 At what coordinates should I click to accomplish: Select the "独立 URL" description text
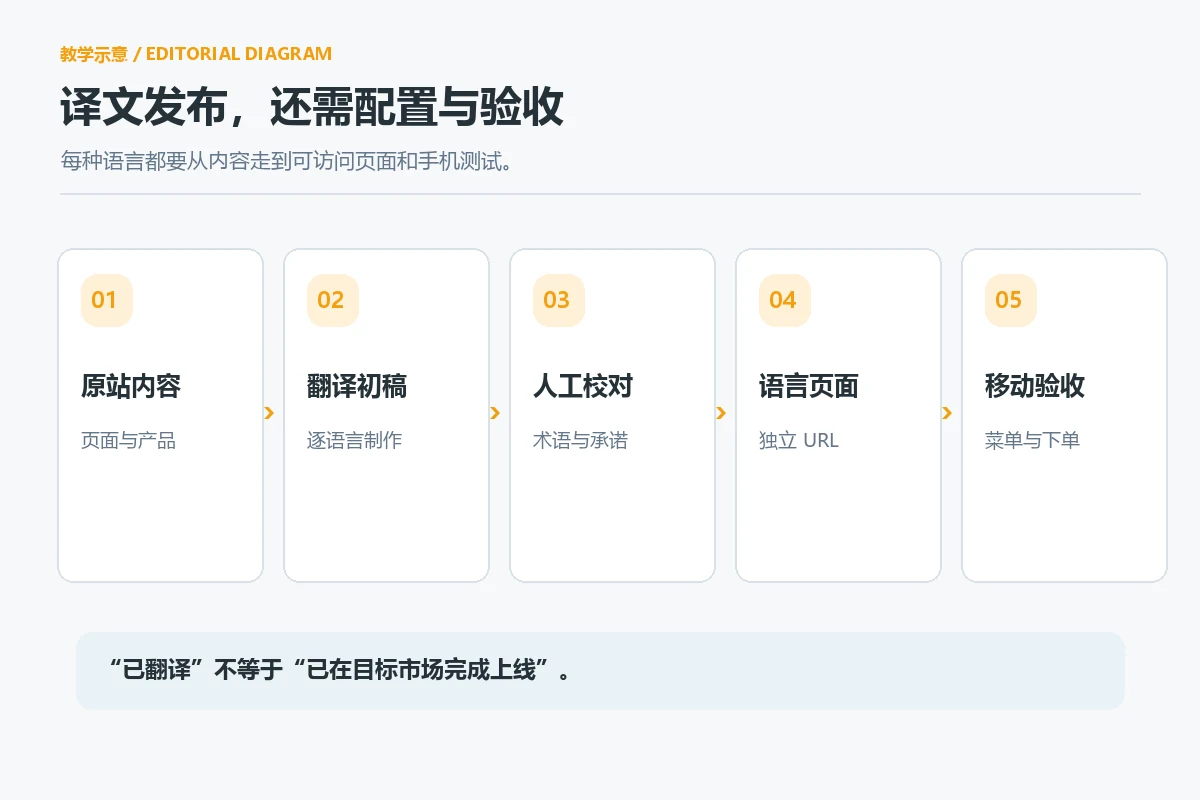click(x=799, y=440)
